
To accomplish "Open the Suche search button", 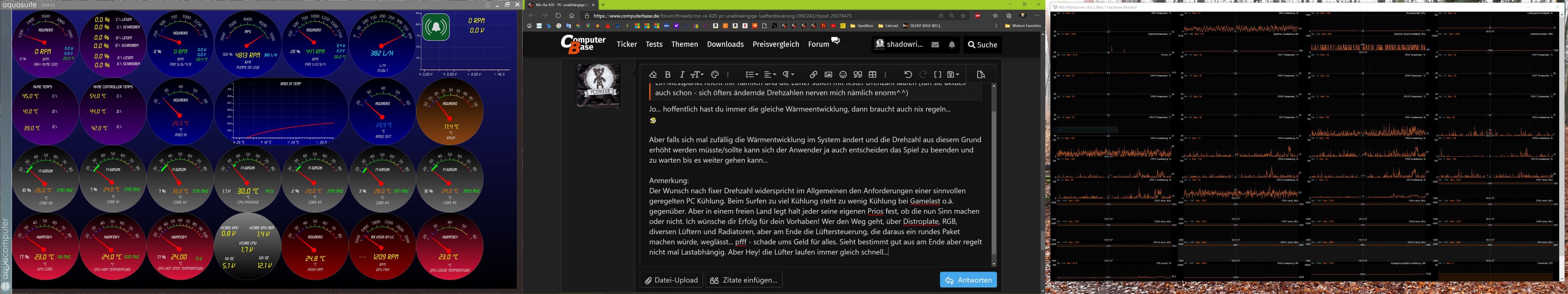I will coord(982,45).
